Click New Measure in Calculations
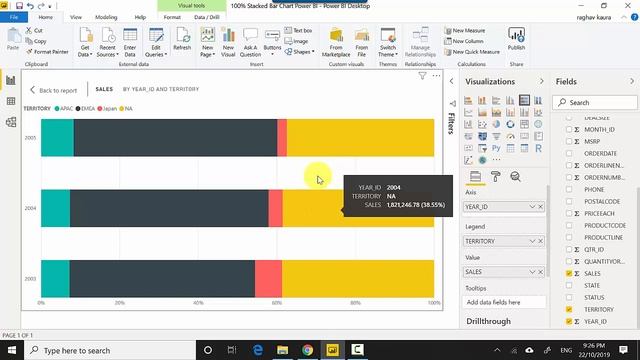This screenshot has height=360, width=640. [x=464, y=31]
